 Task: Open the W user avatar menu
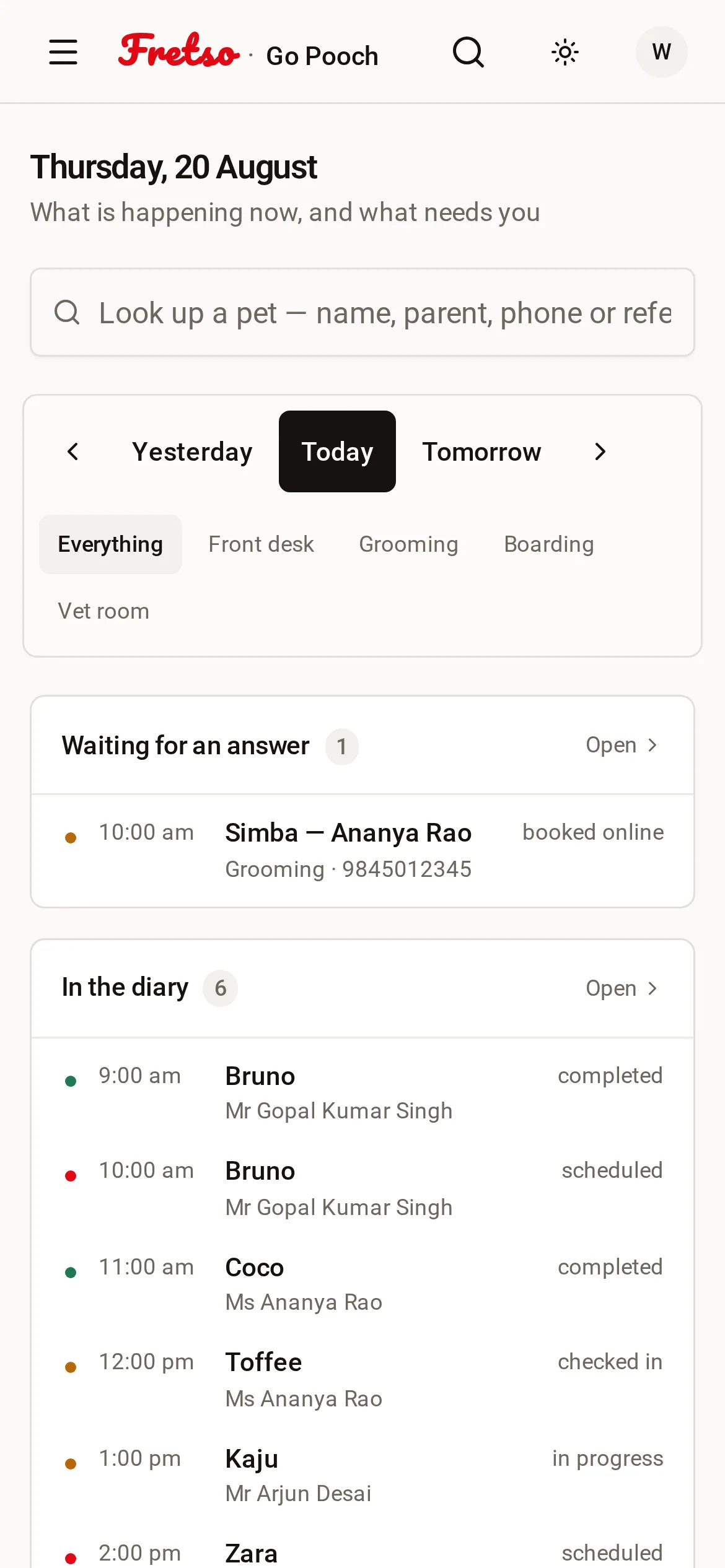(x=662, y=52)
